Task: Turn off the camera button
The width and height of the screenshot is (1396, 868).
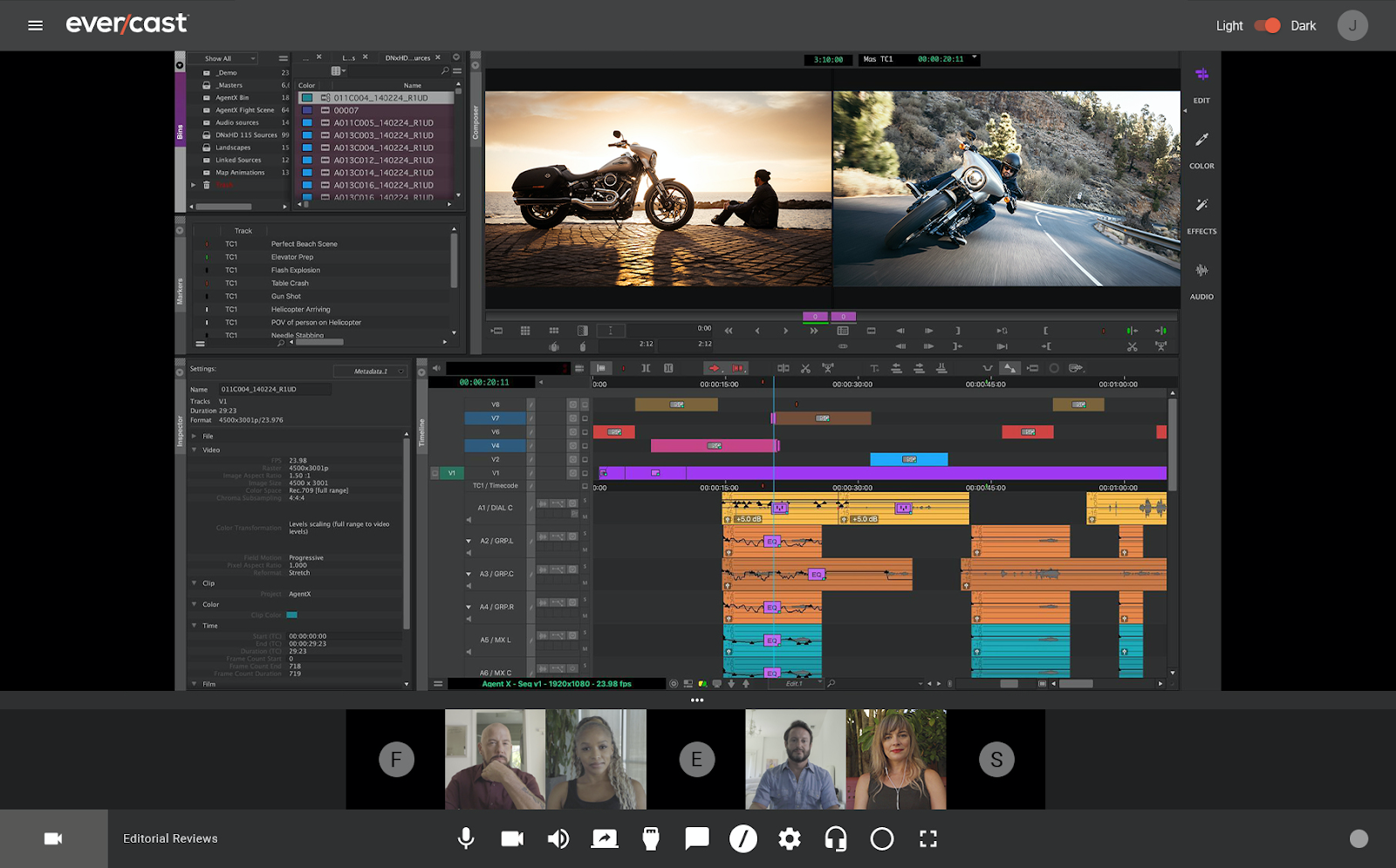Action: [512, 838]
